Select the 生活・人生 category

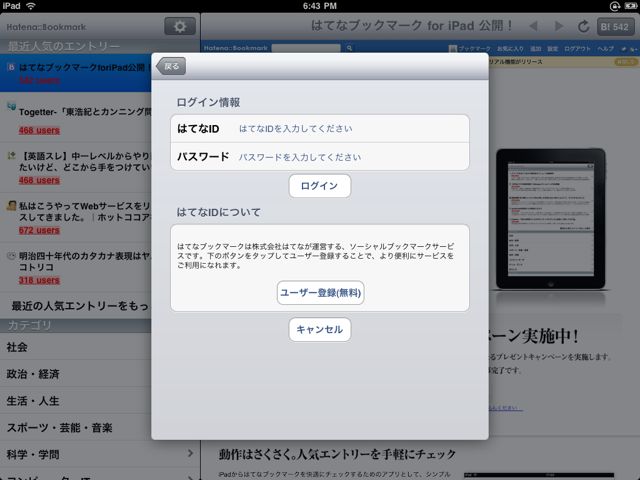pyautogui.click(x=76, y=400)
